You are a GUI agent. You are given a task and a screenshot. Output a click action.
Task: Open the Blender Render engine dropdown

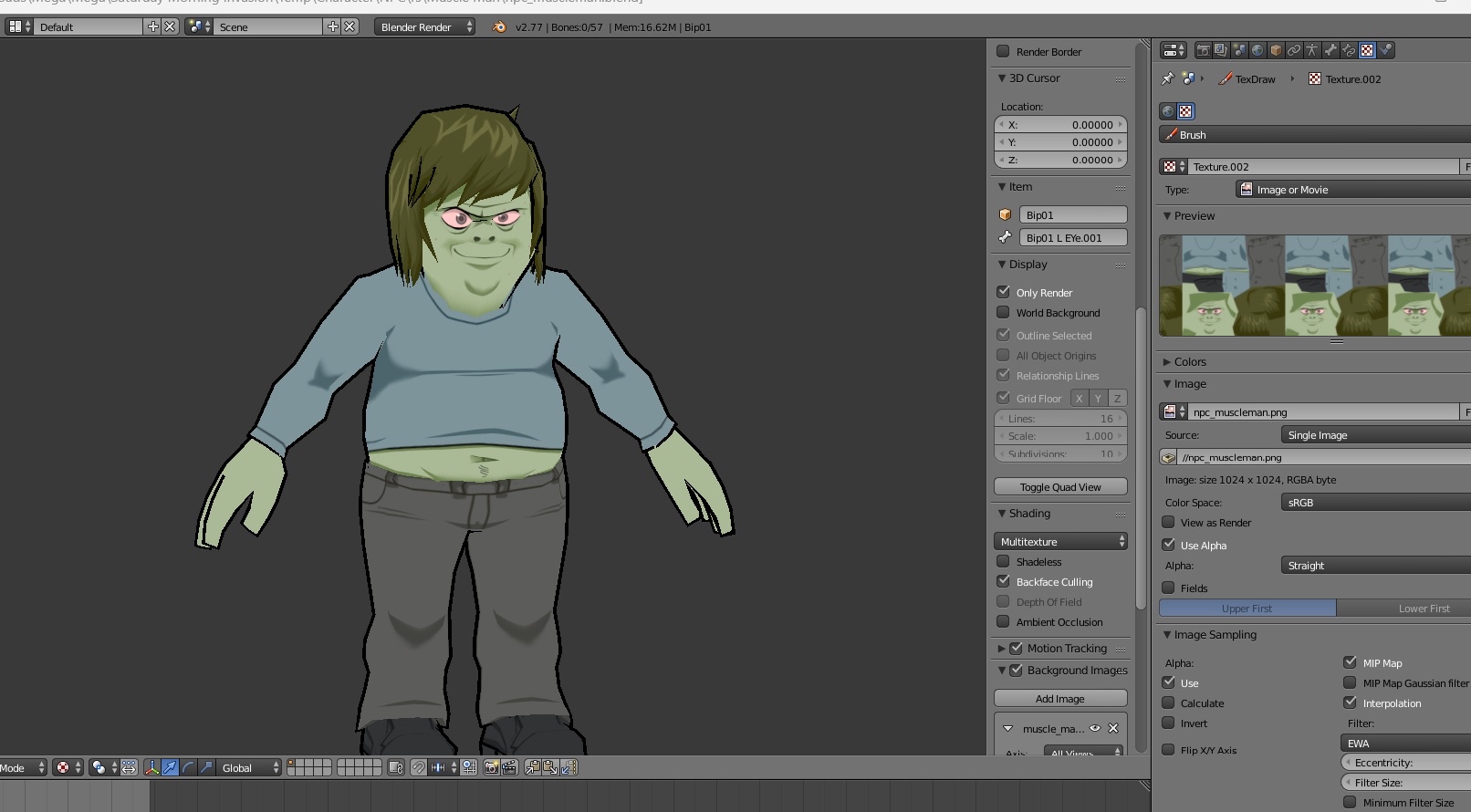point(424,26)
